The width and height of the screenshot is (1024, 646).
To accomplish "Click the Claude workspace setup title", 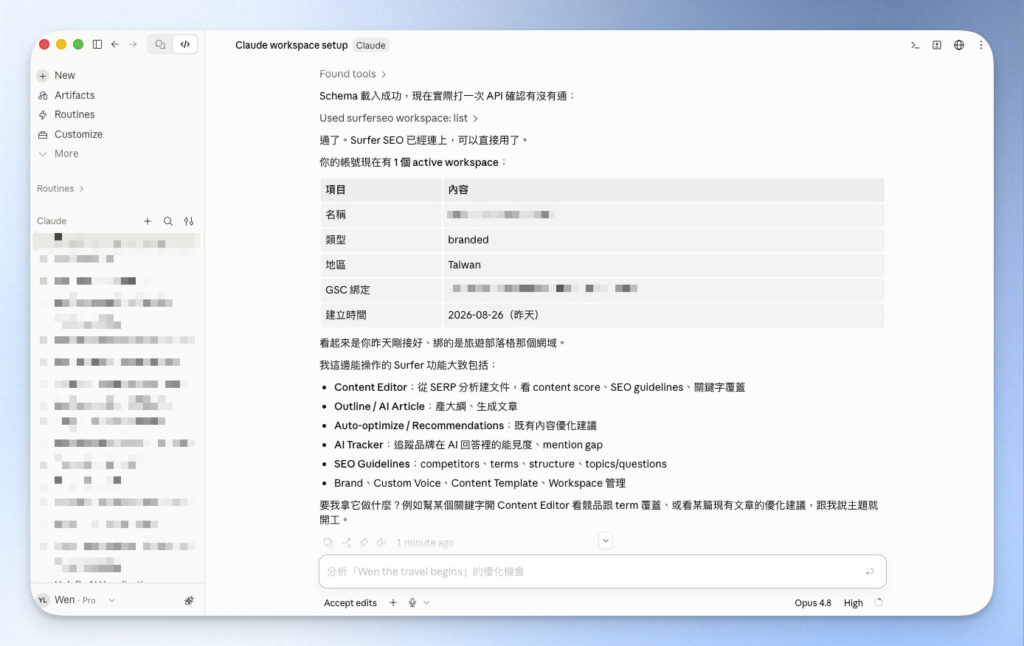I will point(291,45).
